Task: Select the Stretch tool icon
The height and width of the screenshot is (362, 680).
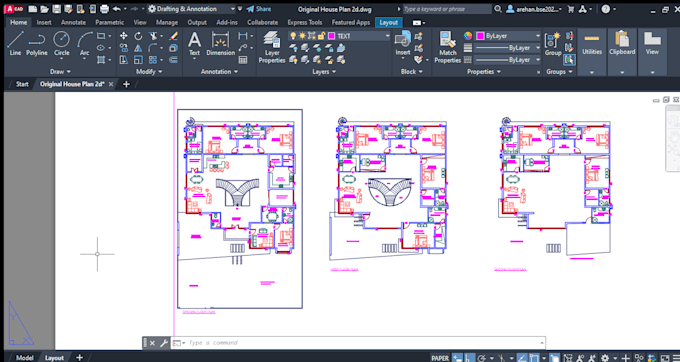Action: 124,60
